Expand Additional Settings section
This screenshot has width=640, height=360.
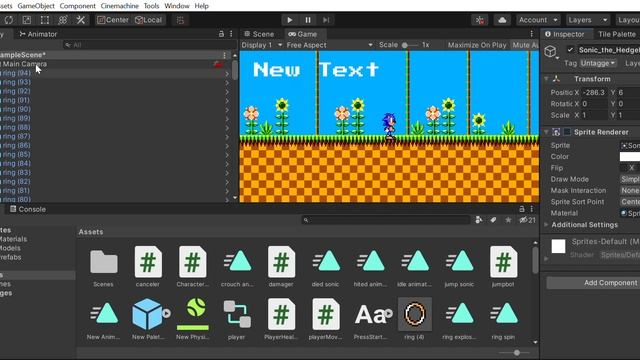click(x=547, y=224)
